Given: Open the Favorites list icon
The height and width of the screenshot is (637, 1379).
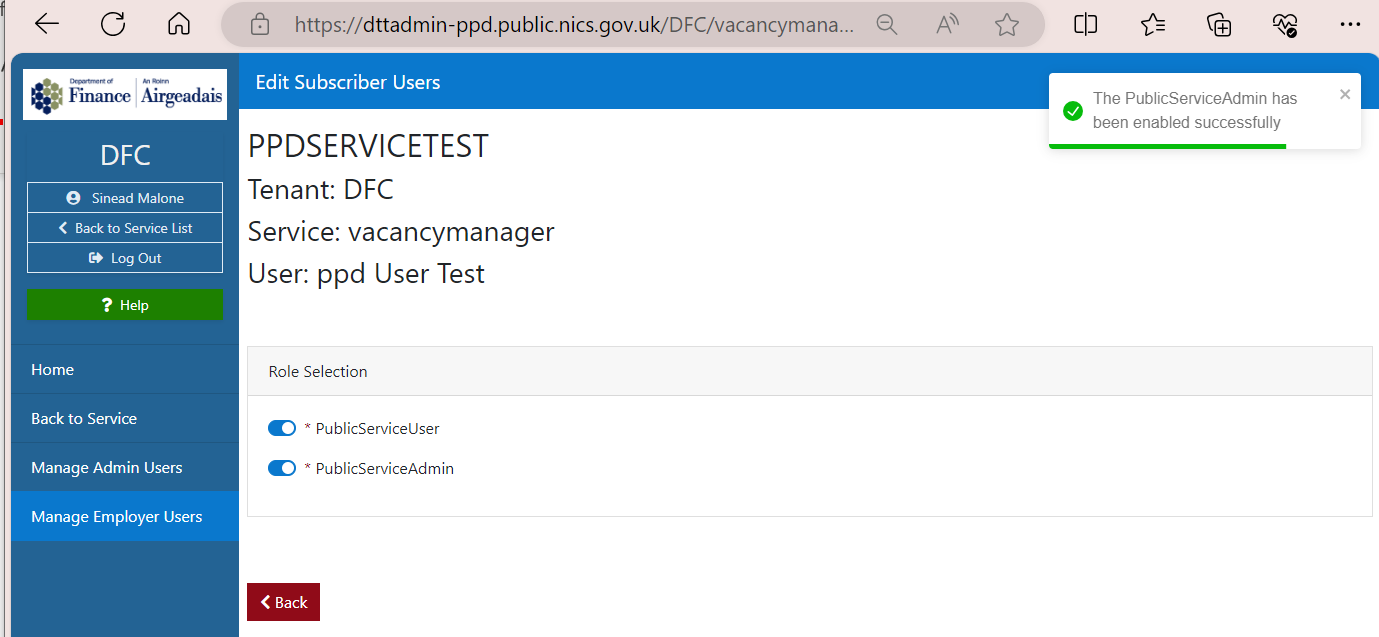Looking at the screenshot, I should [1153, 24].
